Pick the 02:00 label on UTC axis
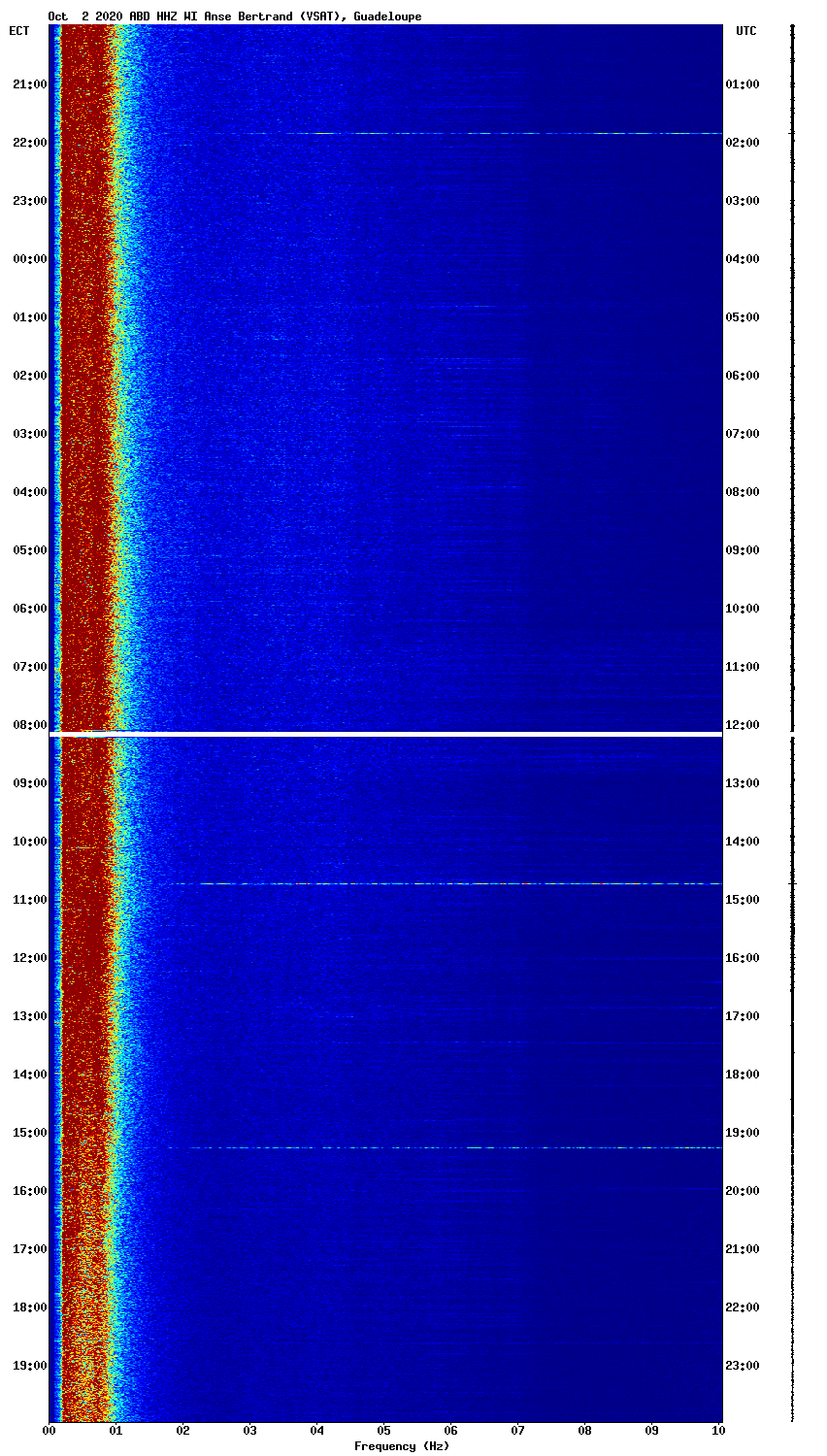Screen dimensions: 827x1456 [743, 143]
